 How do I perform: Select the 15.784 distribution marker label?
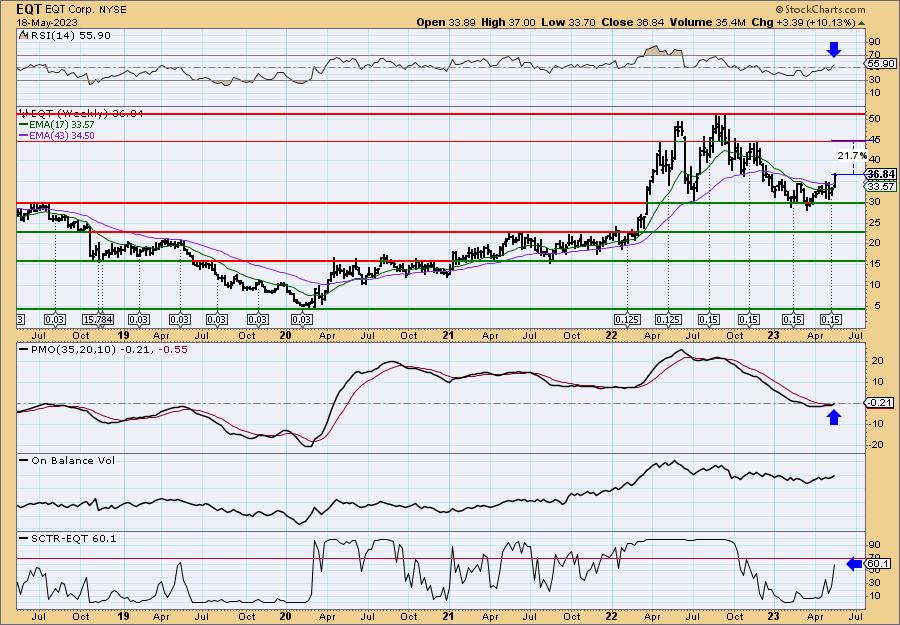[x=98, y=320]
